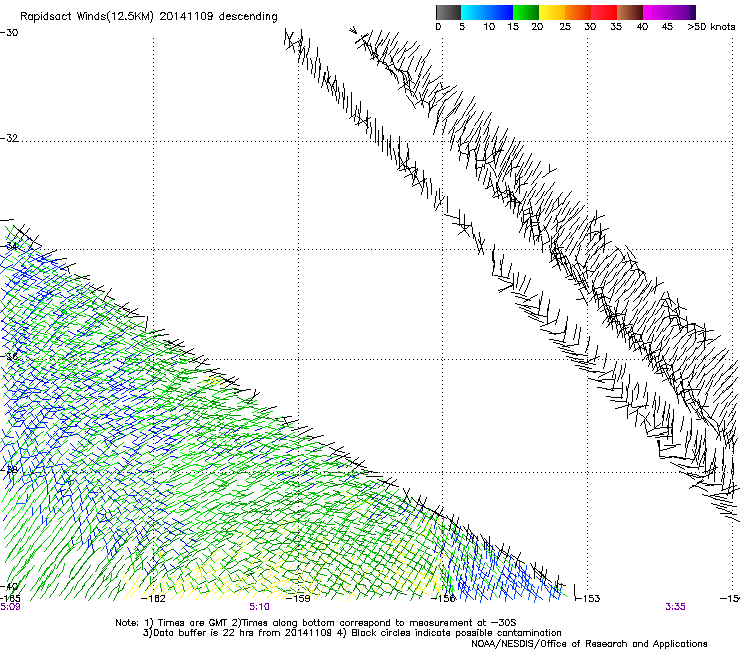The width and height of the screenshot is (740, 650).
Task: Click the 'Rapidscat Winds(12.5KM) 20141109 descending' title
Action: click(x=149, y=17)
